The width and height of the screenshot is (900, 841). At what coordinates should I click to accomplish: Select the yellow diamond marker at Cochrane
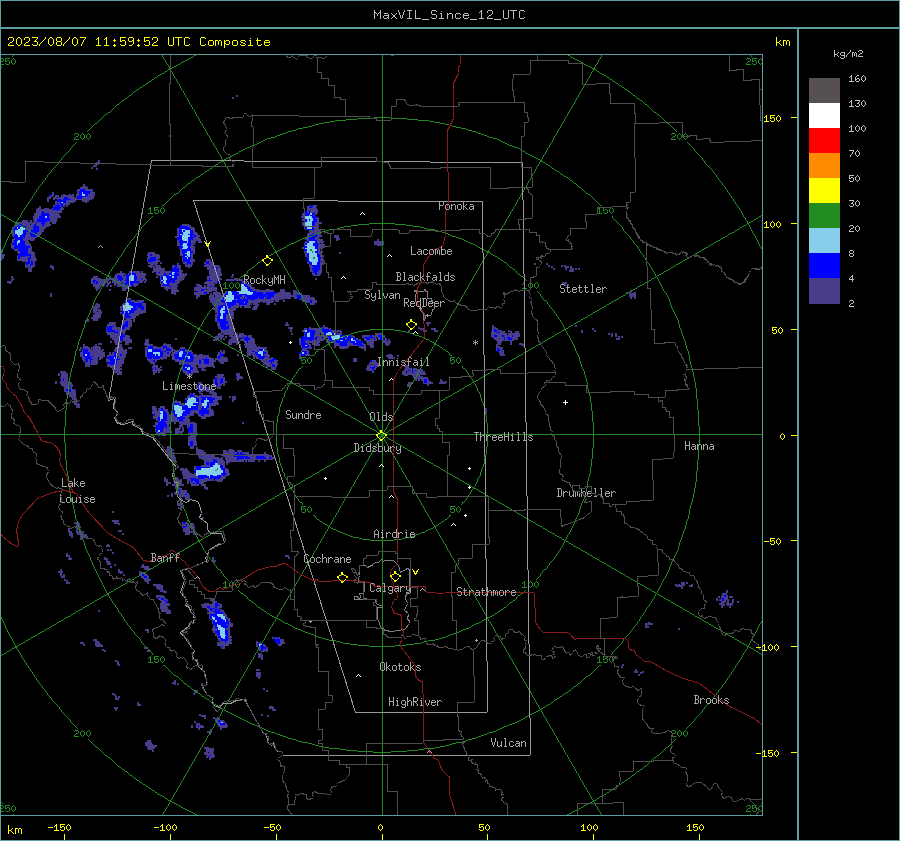(x=343, y=578)
